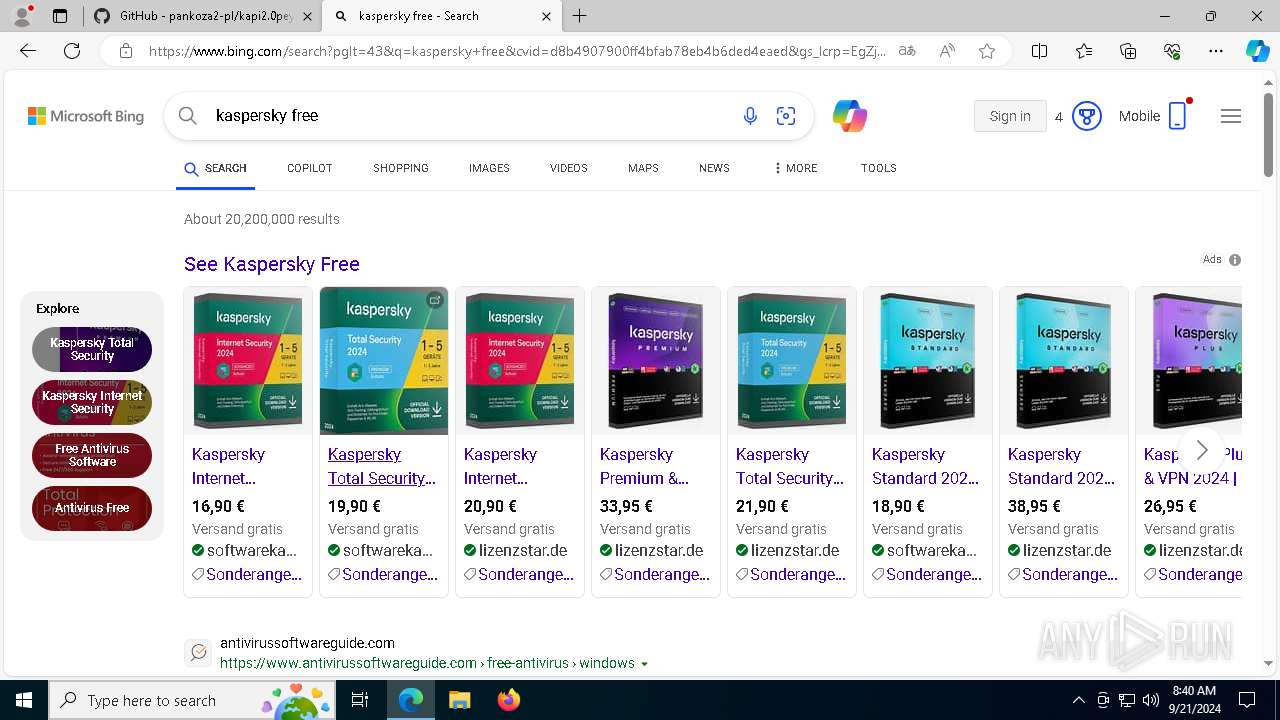Open File Explorer from taskbar
Screen dimensions: 1280x720
[x=459, y=700]
